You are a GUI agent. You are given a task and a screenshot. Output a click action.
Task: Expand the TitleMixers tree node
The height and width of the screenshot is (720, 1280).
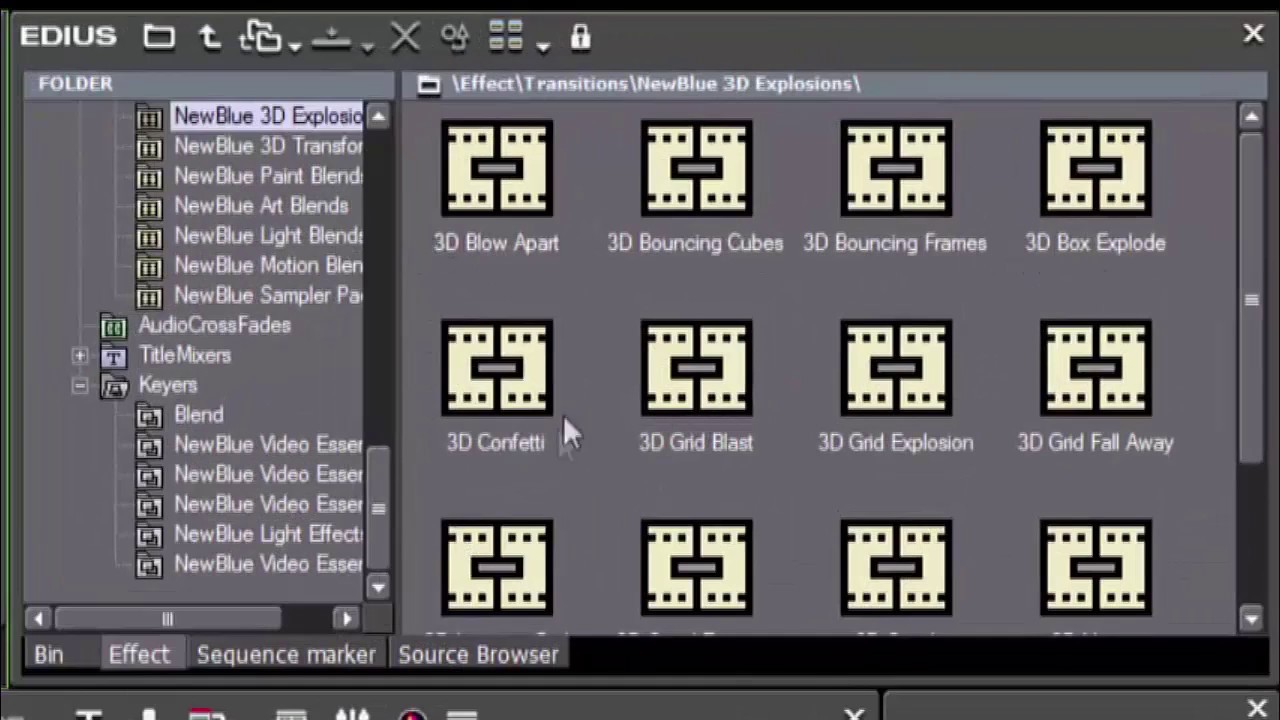[80, 356]
